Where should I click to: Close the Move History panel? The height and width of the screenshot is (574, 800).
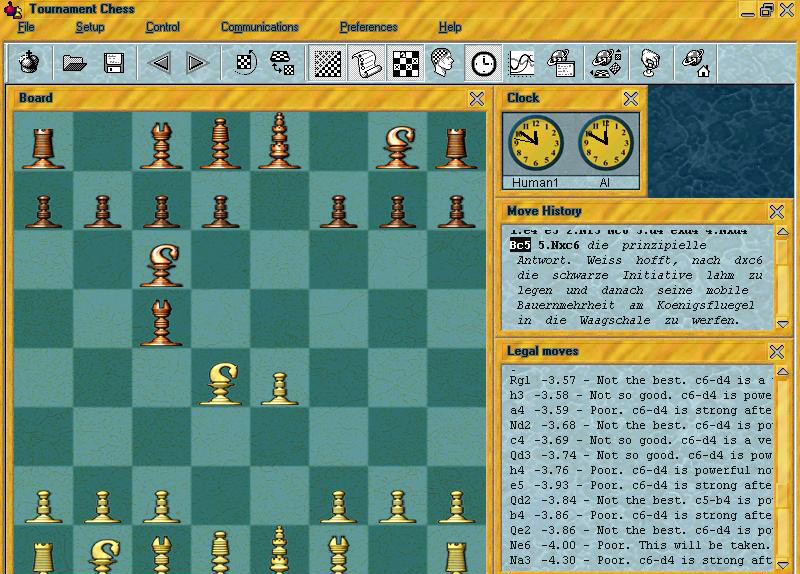776,211
